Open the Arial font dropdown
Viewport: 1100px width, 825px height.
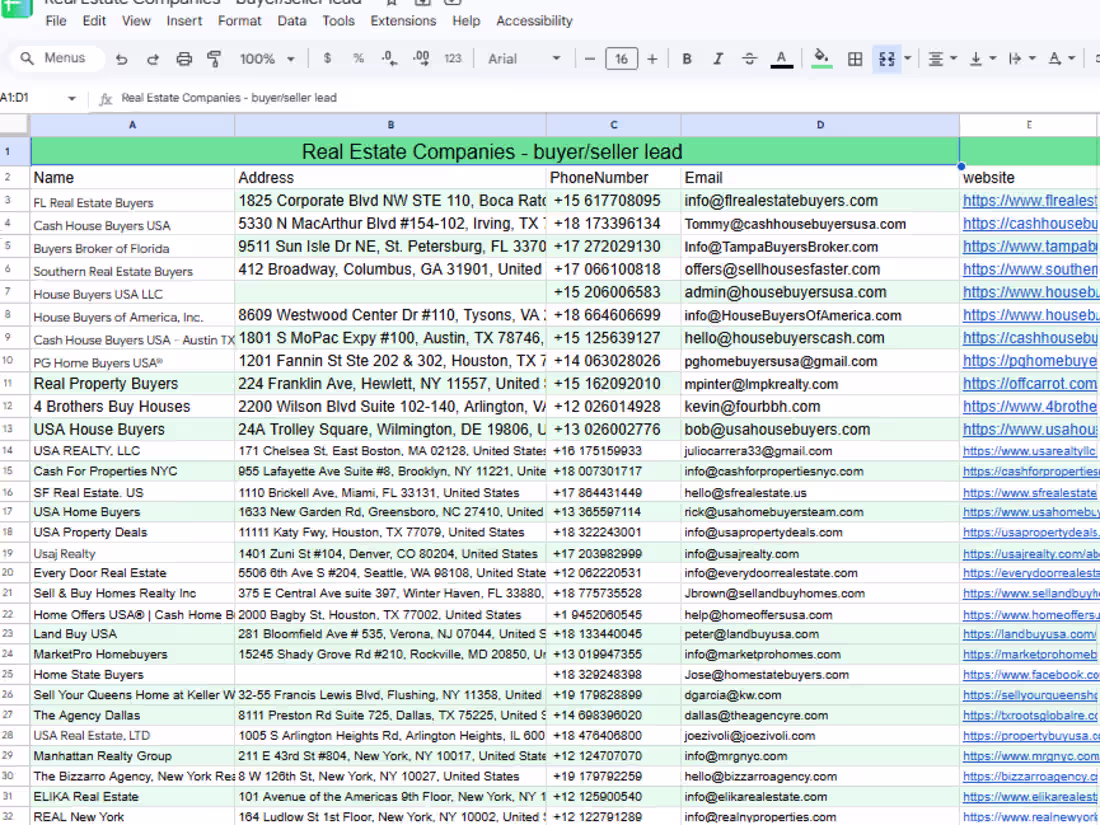tap(524, 59)
